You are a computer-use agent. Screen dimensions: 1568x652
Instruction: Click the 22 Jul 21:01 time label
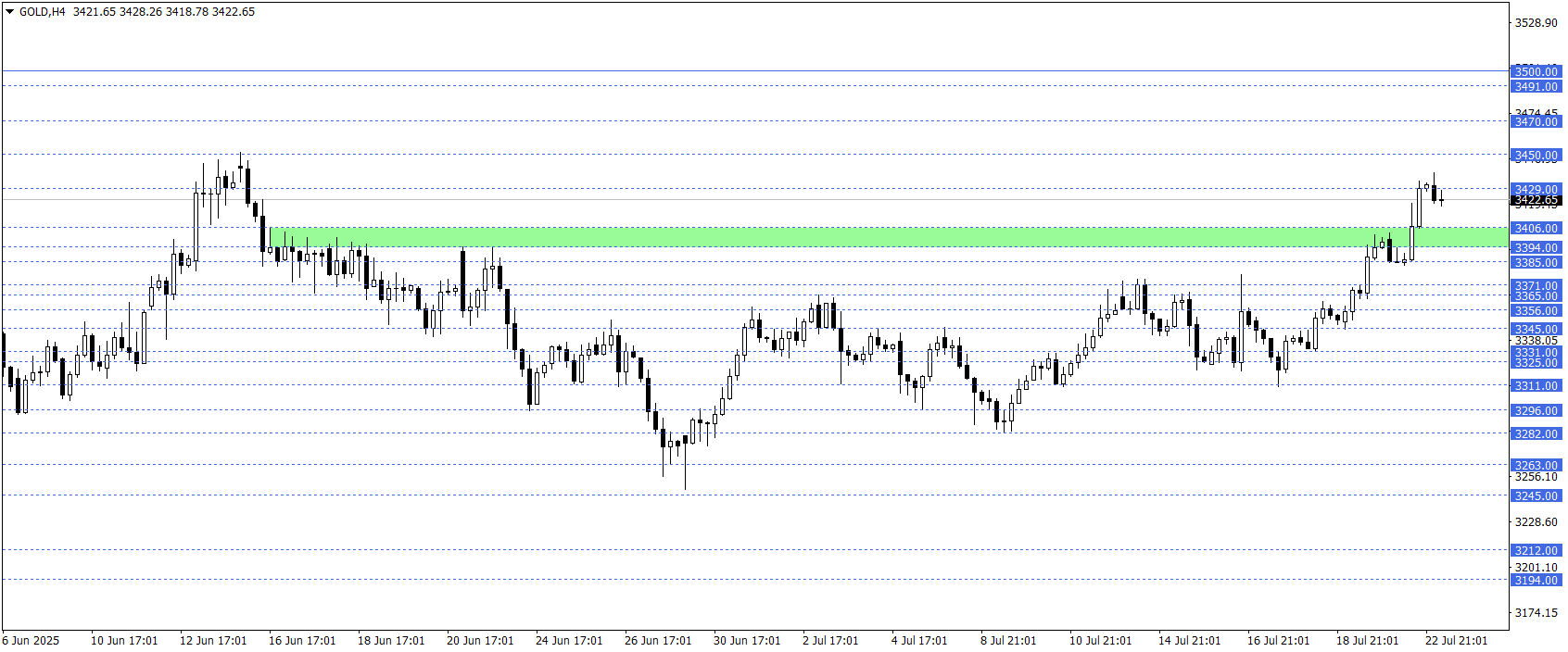click(x=1456, y=641)
